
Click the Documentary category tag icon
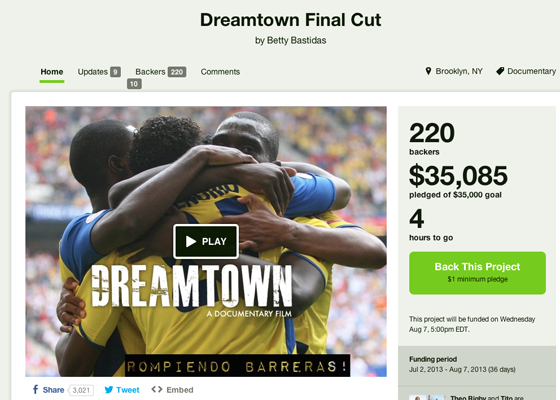[500, 71]
